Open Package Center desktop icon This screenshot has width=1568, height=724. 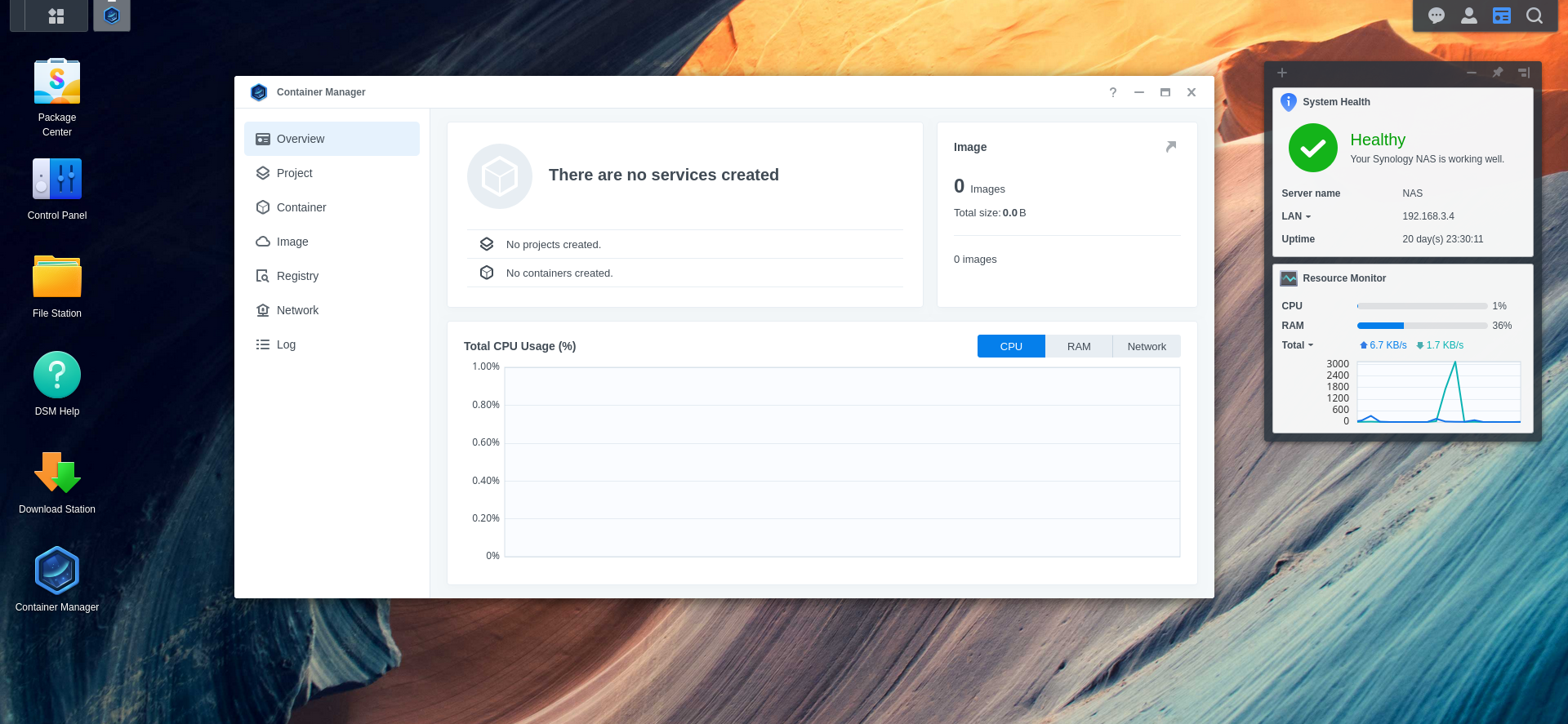coord(57,82)
